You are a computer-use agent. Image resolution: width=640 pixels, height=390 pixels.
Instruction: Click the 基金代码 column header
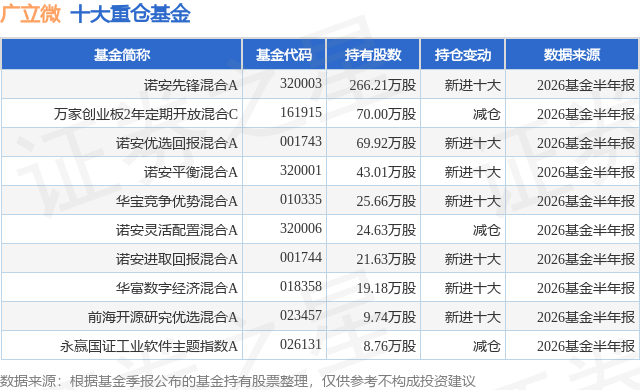coord(284,54)
